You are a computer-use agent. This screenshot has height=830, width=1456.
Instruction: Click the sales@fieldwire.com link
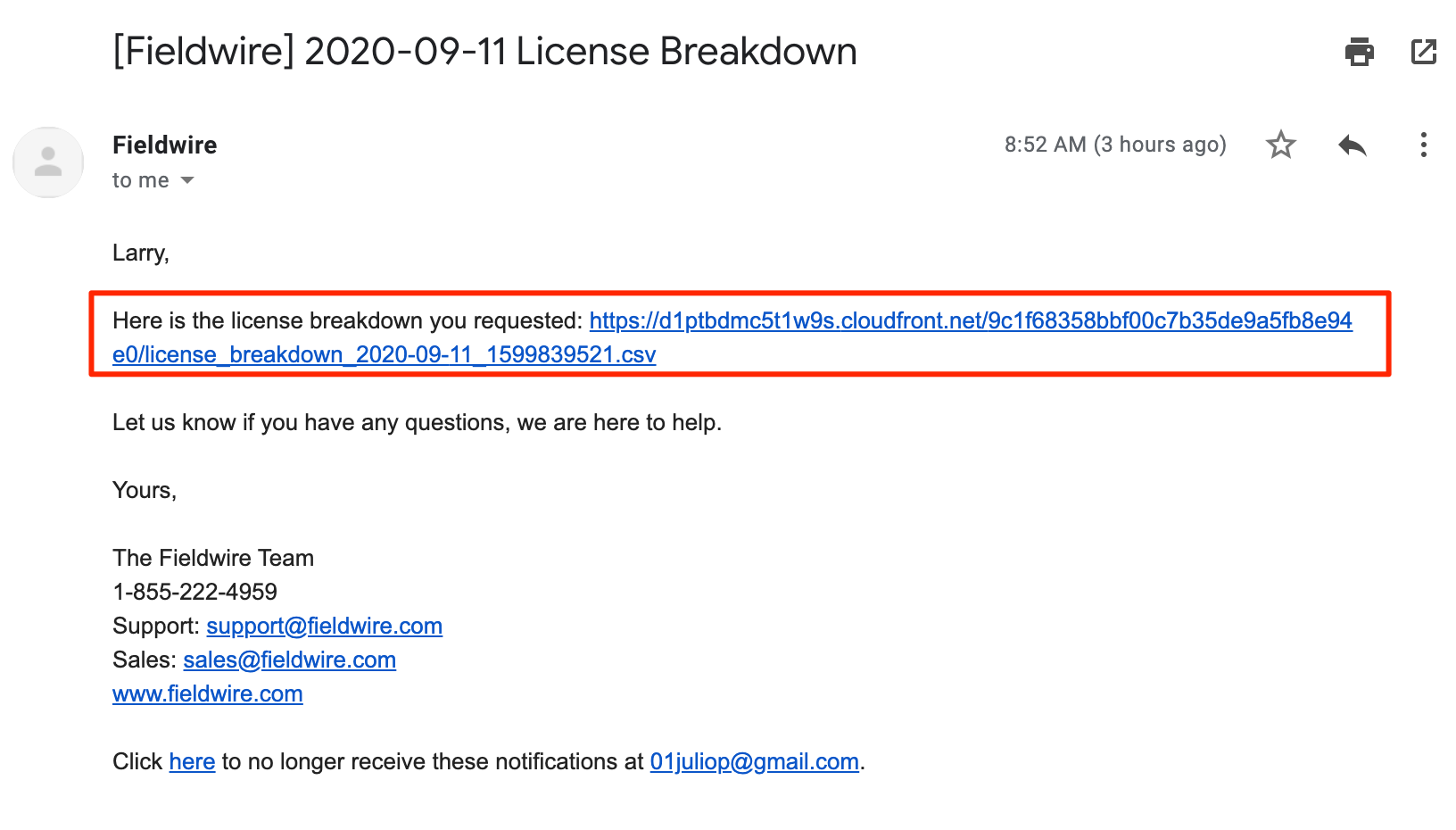pyautogui.click(x=289, y=660)
